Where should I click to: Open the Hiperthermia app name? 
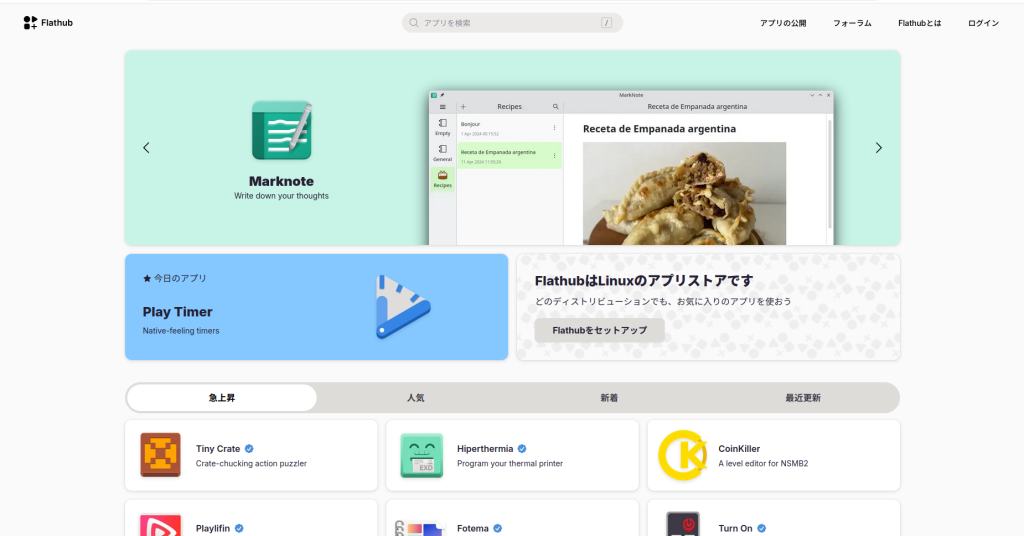[x=485, y=449]
